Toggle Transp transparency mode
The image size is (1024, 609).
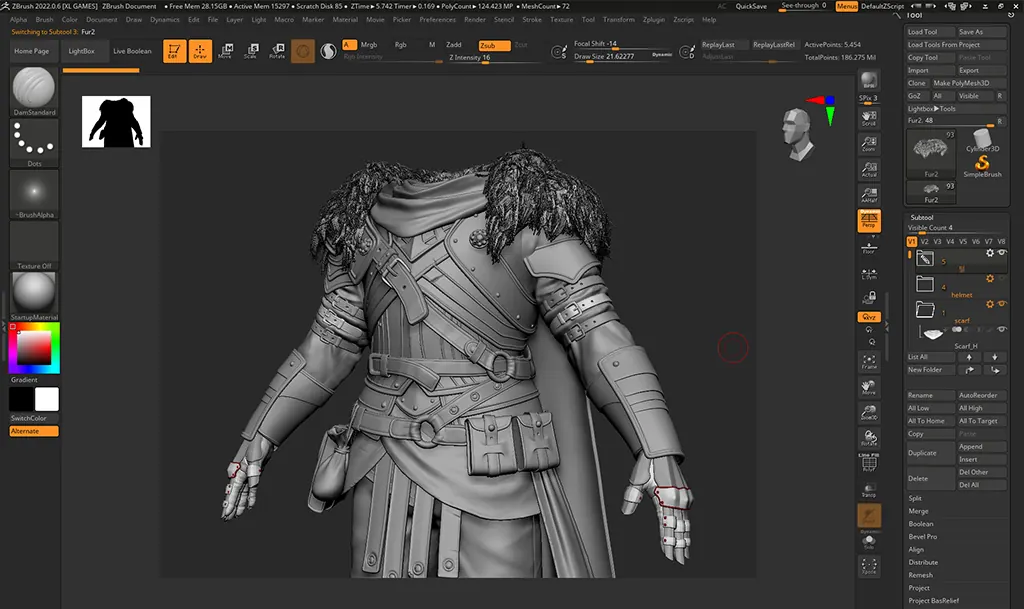869,490
